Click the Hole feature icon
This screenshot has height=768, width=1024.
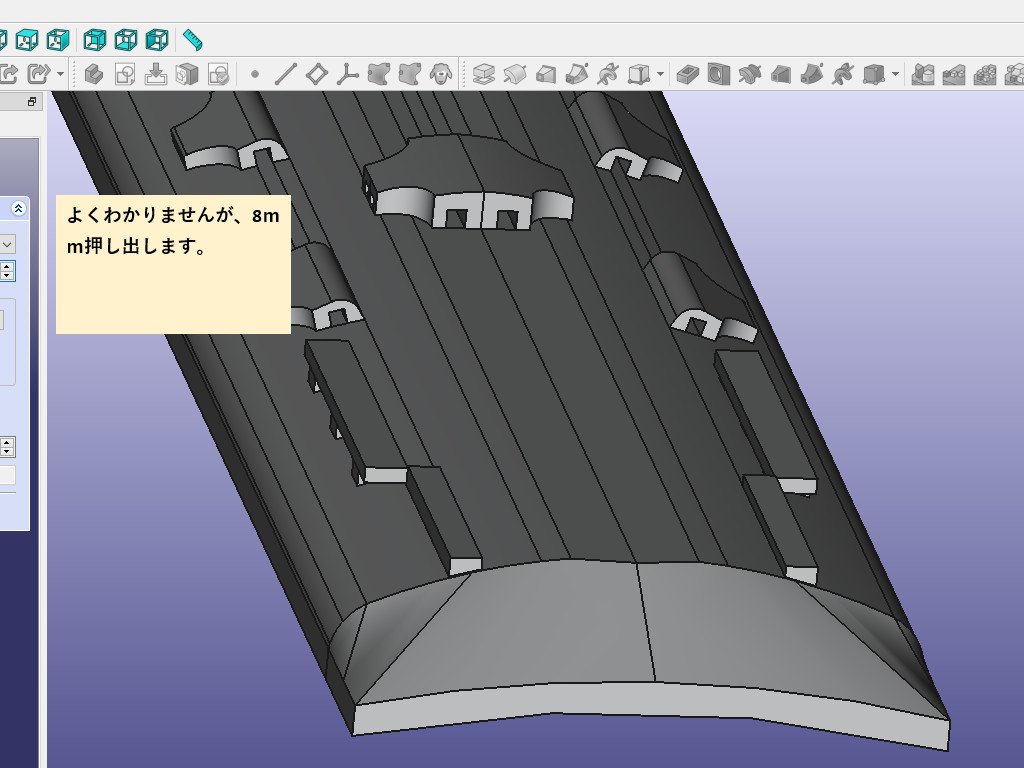point(718,74)
